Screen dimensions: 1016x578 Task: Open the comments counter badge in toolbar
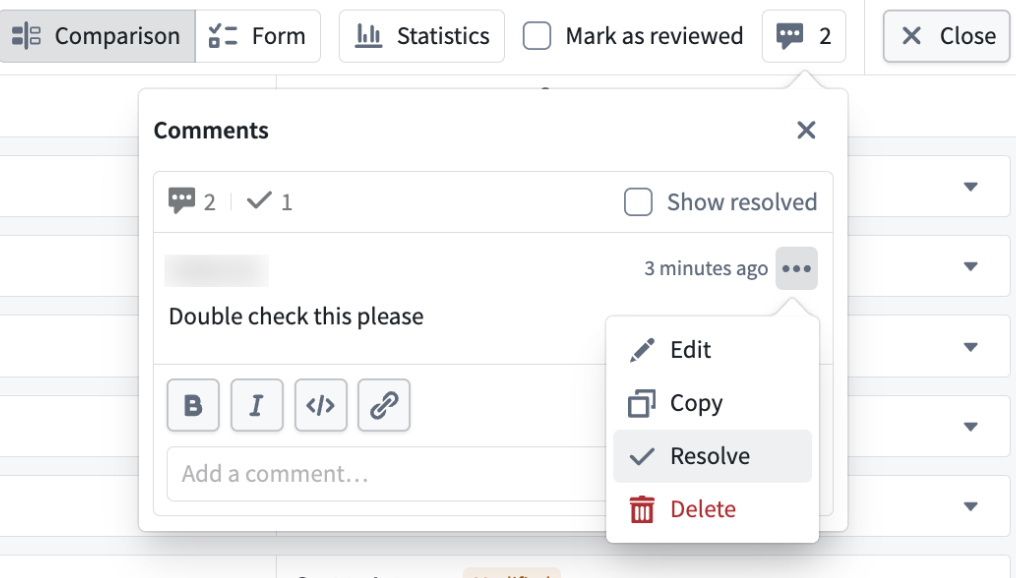(804, 35)
